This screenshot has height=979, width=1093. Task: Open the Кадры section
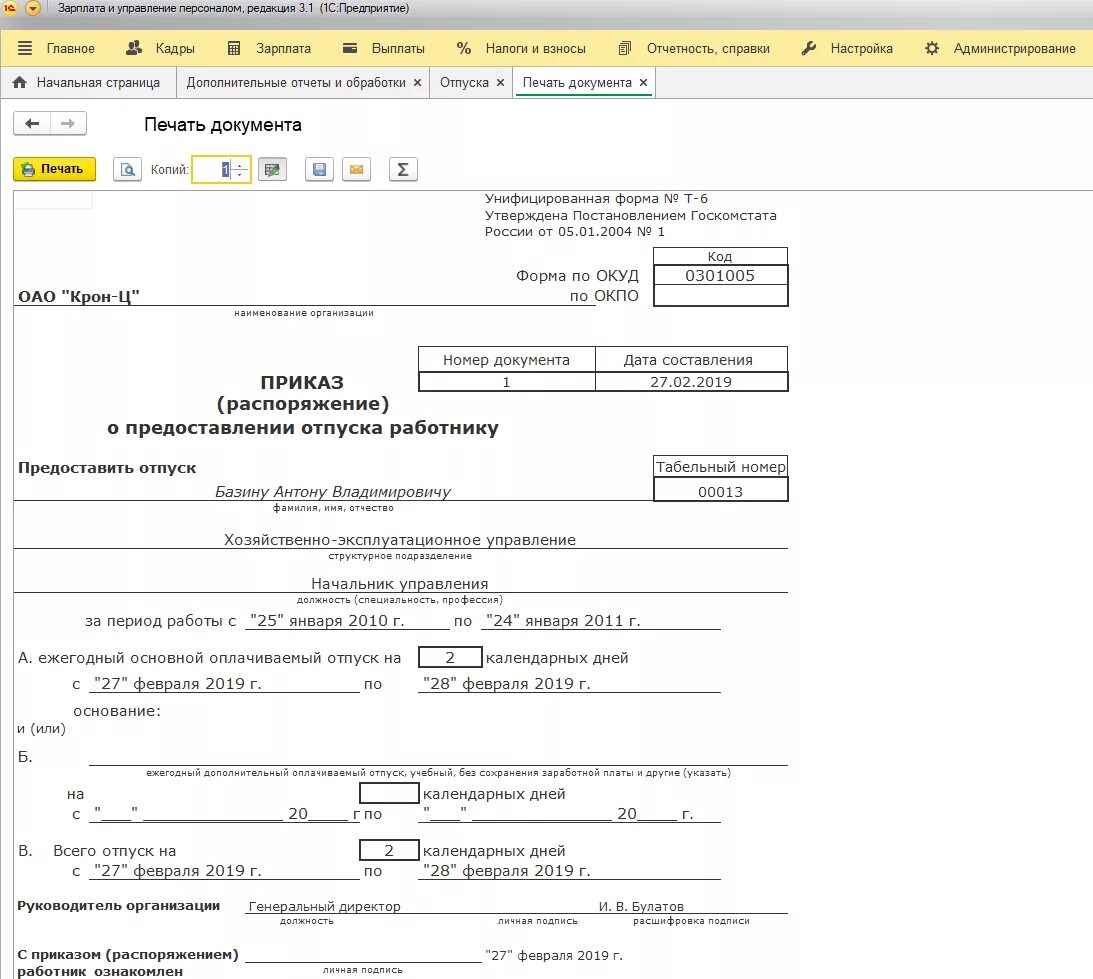[x=175, y=48]
